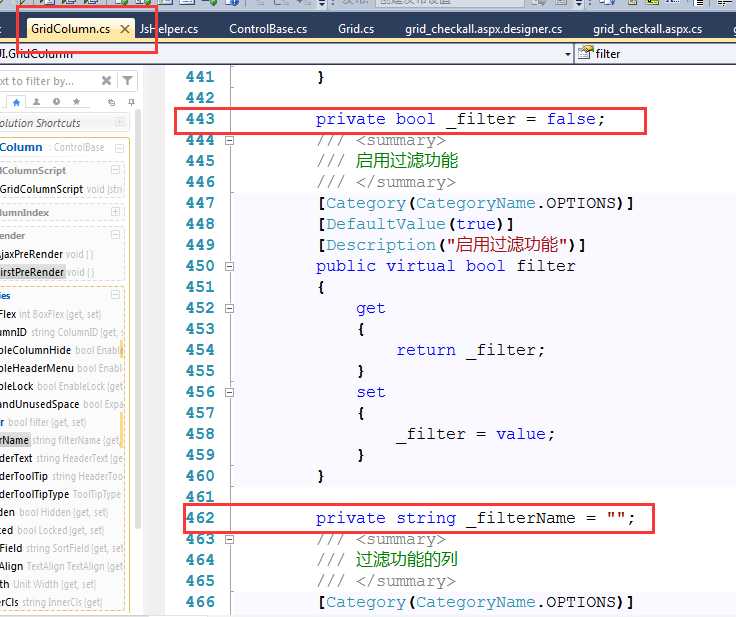Collapse the get accessor at line 452
This screenshot has width=736, height=617.
tap(229, 308)
